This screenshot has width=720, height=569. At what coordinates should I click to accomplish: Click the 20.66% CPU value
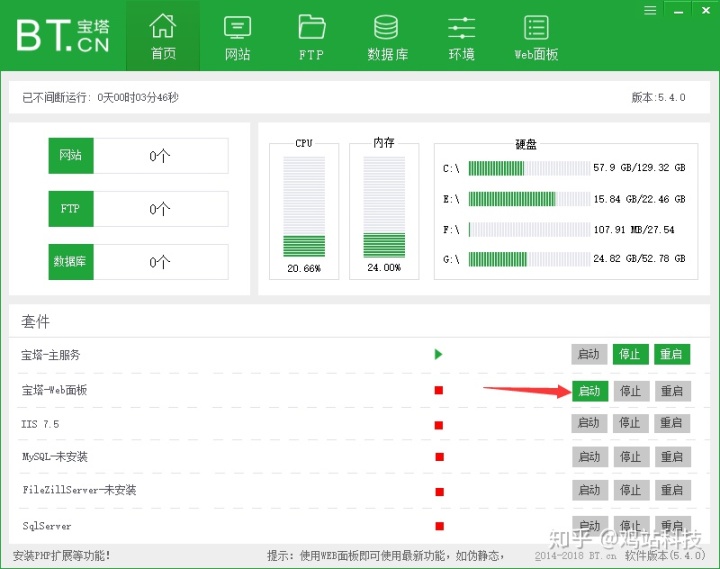click(304, 268)
